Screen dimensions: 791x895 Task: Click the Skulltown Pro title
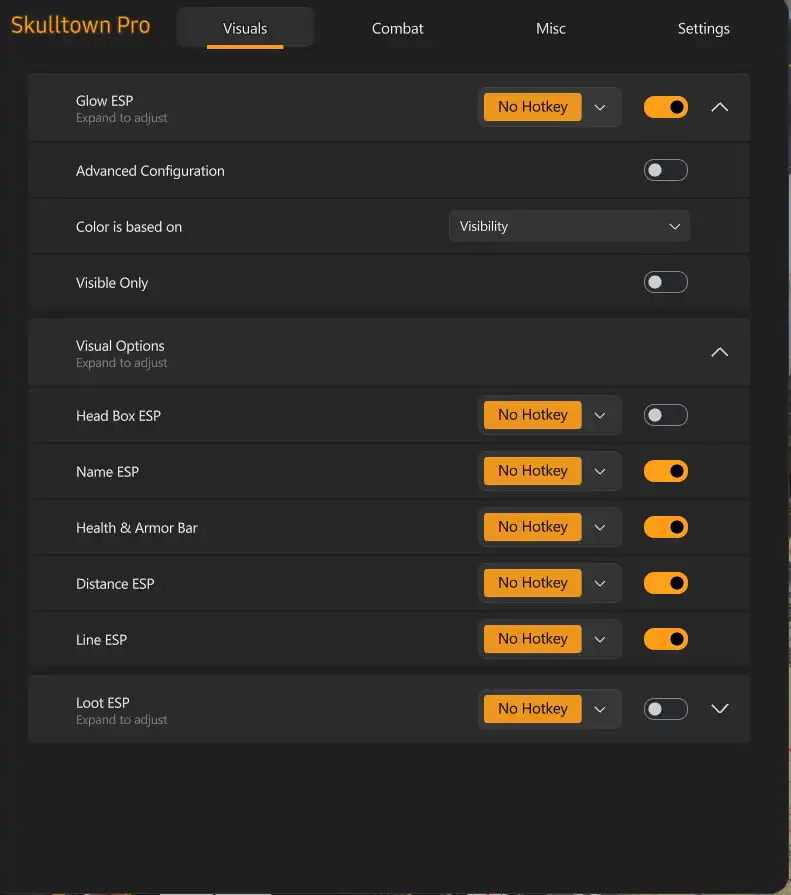[81, 26]
